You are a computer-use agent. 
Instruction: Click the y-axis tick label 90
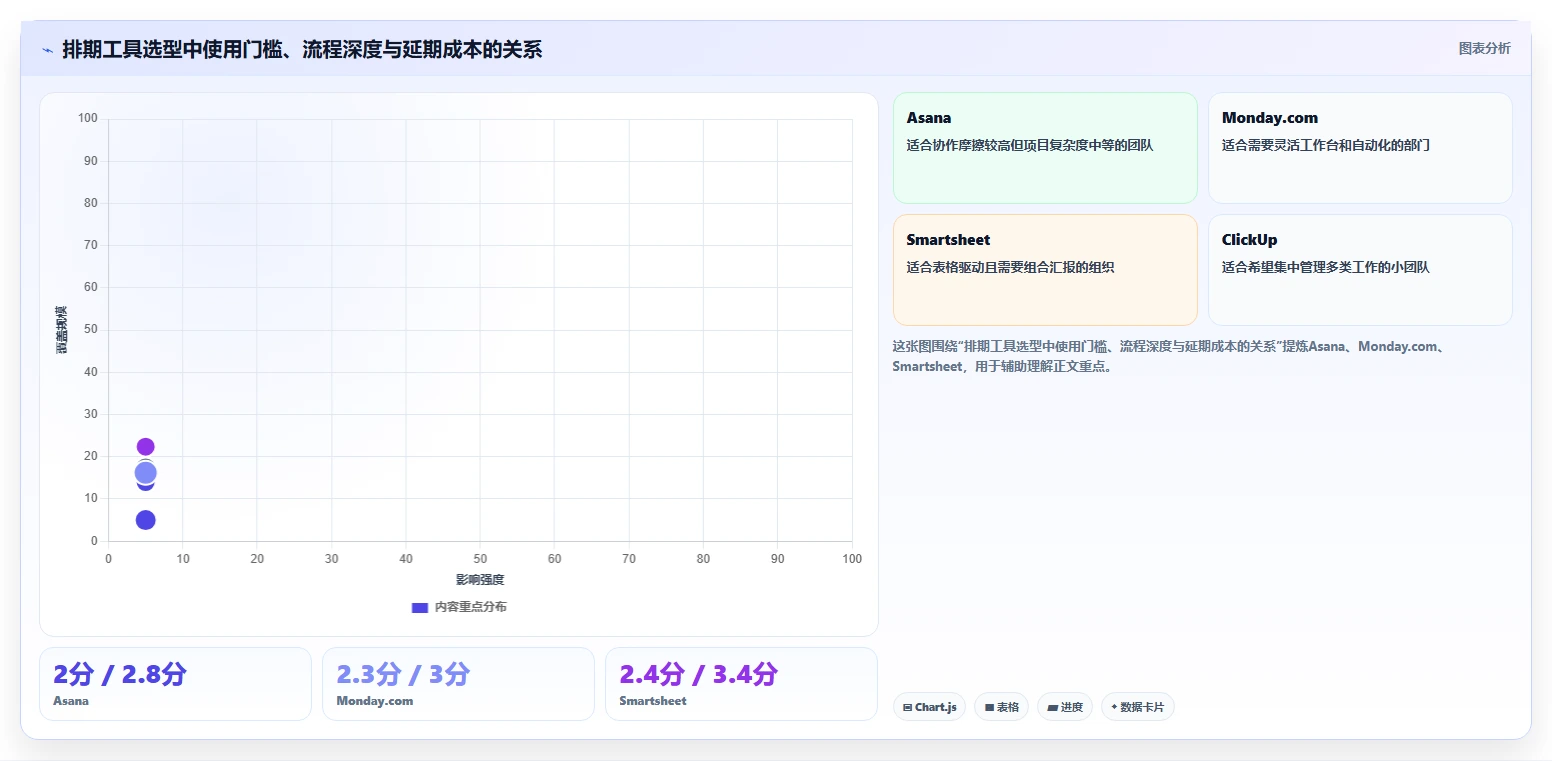(90, 161)
